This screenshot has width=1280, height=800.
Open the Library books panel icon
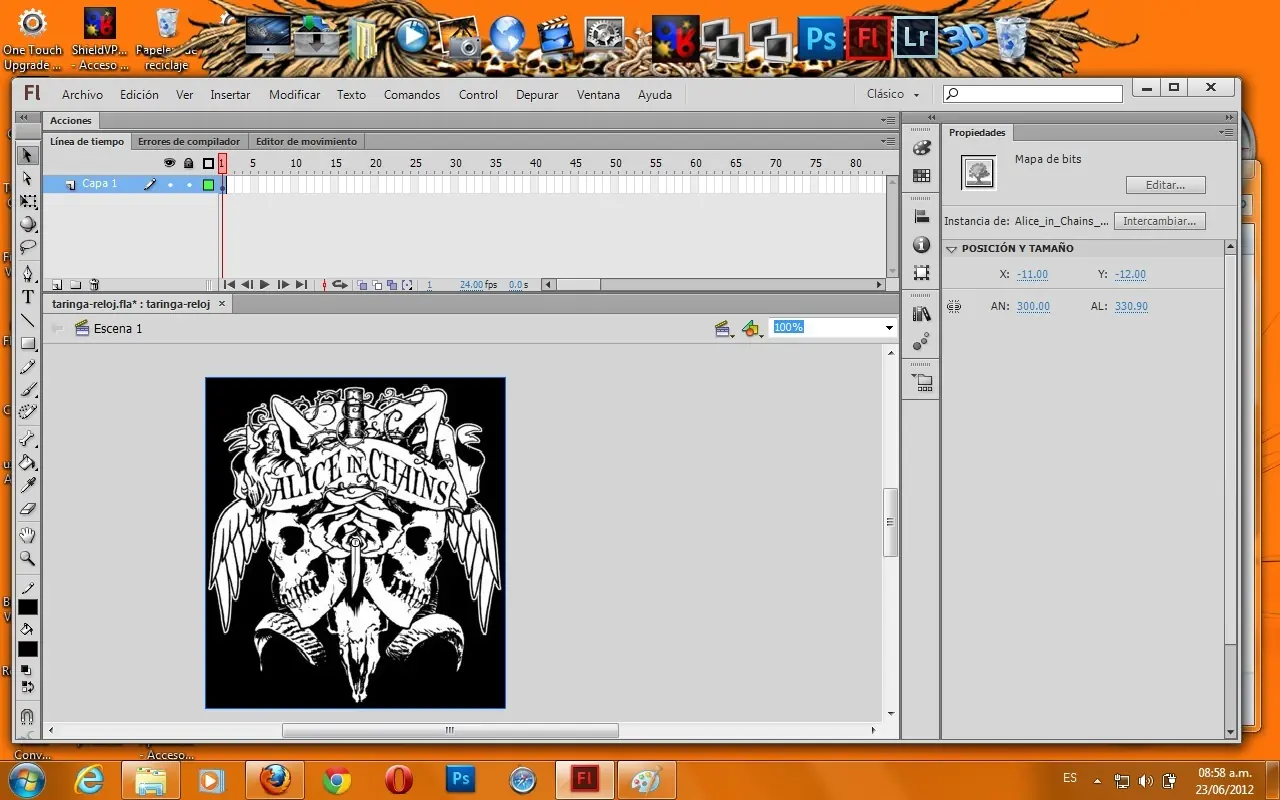[x=921, y=314]
